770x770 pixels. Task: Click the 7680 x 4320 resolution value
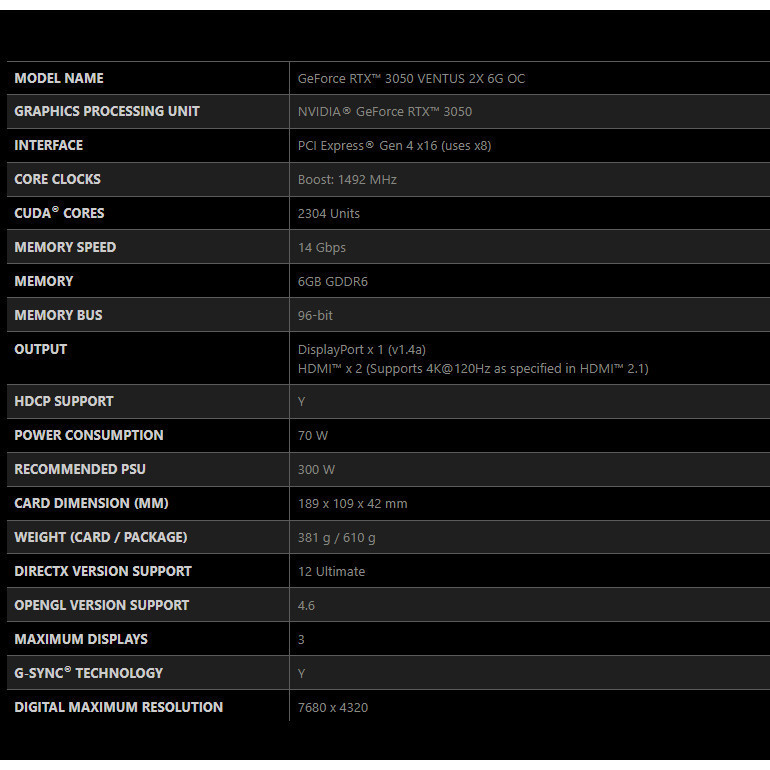(333, 707)
